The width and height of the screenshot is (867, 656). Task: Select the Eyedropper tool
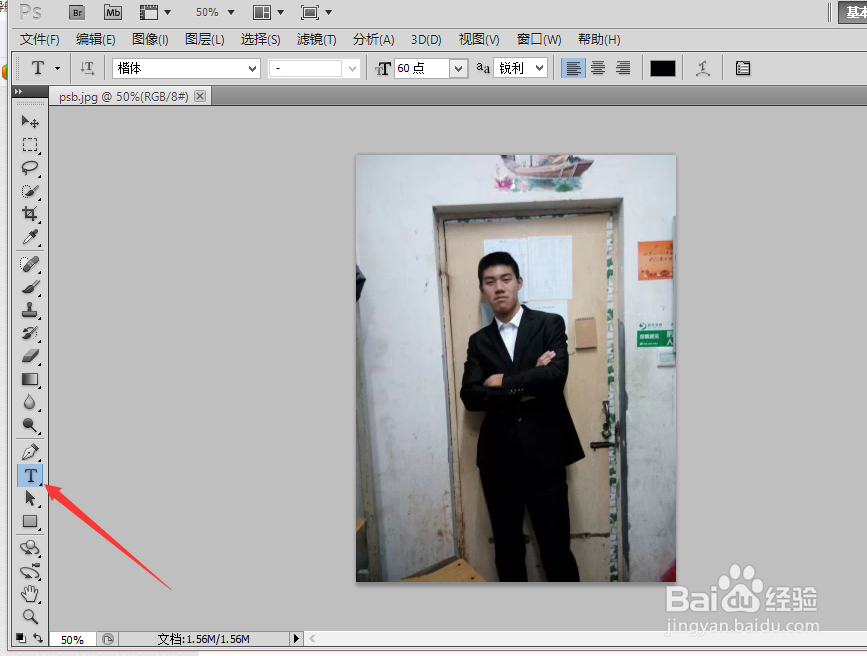pos(30,237)
